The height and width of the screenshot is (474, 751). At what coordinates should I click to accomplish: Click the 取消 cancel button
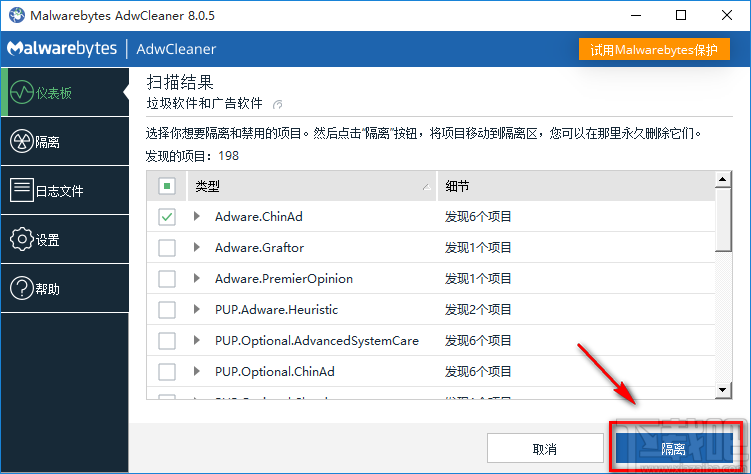(545, 448)
